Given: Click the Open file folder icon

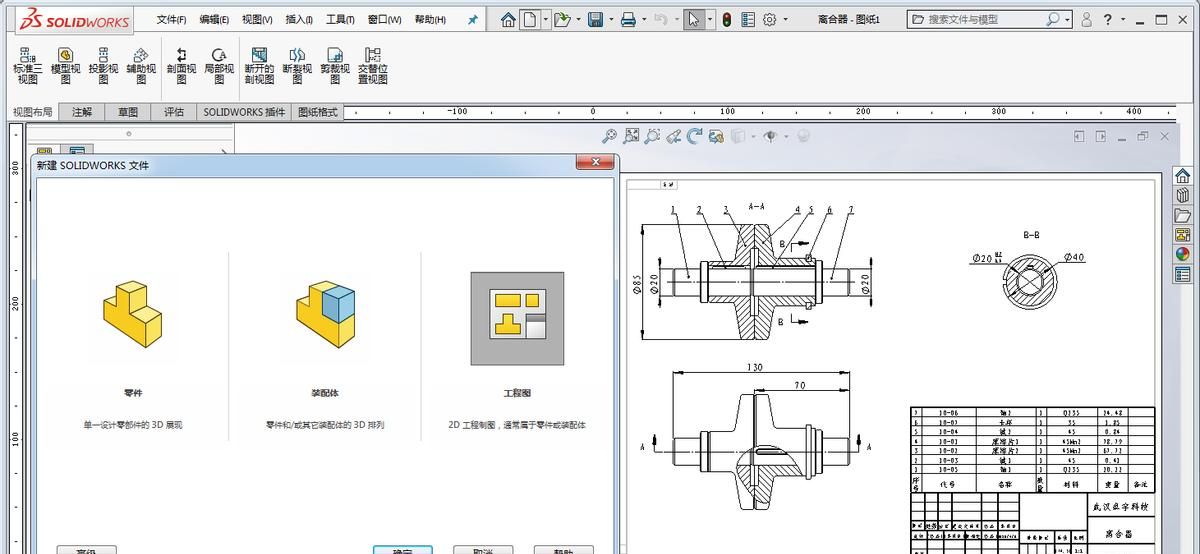Looking at the screenshot, I should click(563, 19).
